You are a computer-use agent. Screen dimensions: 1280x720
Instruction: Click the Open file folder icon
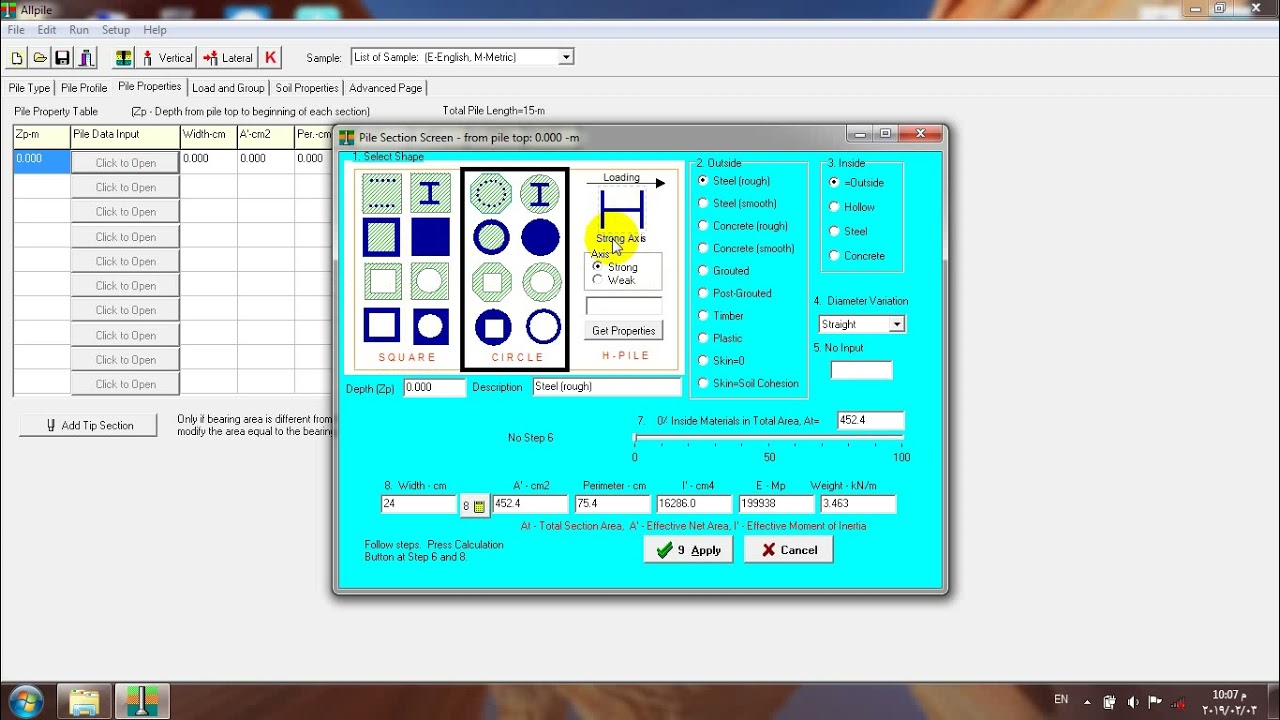coord(40,58)
